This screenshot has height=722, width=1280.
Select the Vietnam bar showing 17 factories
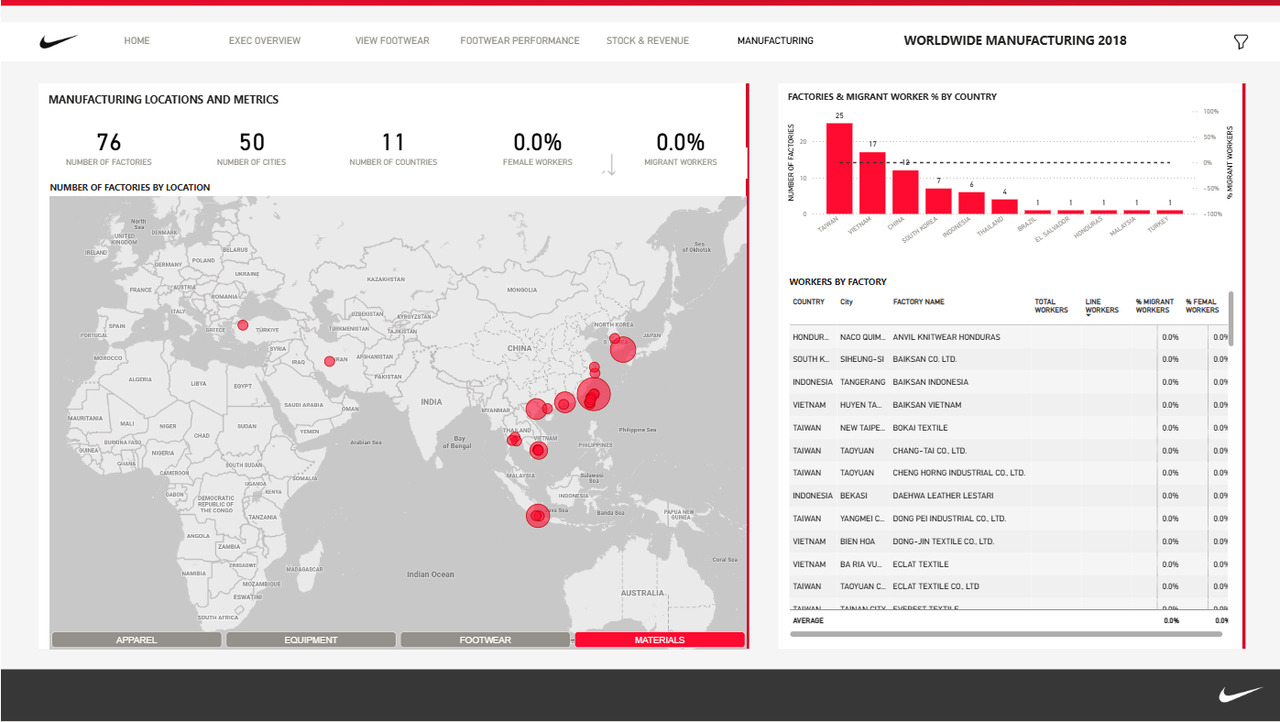coord(873,183)
